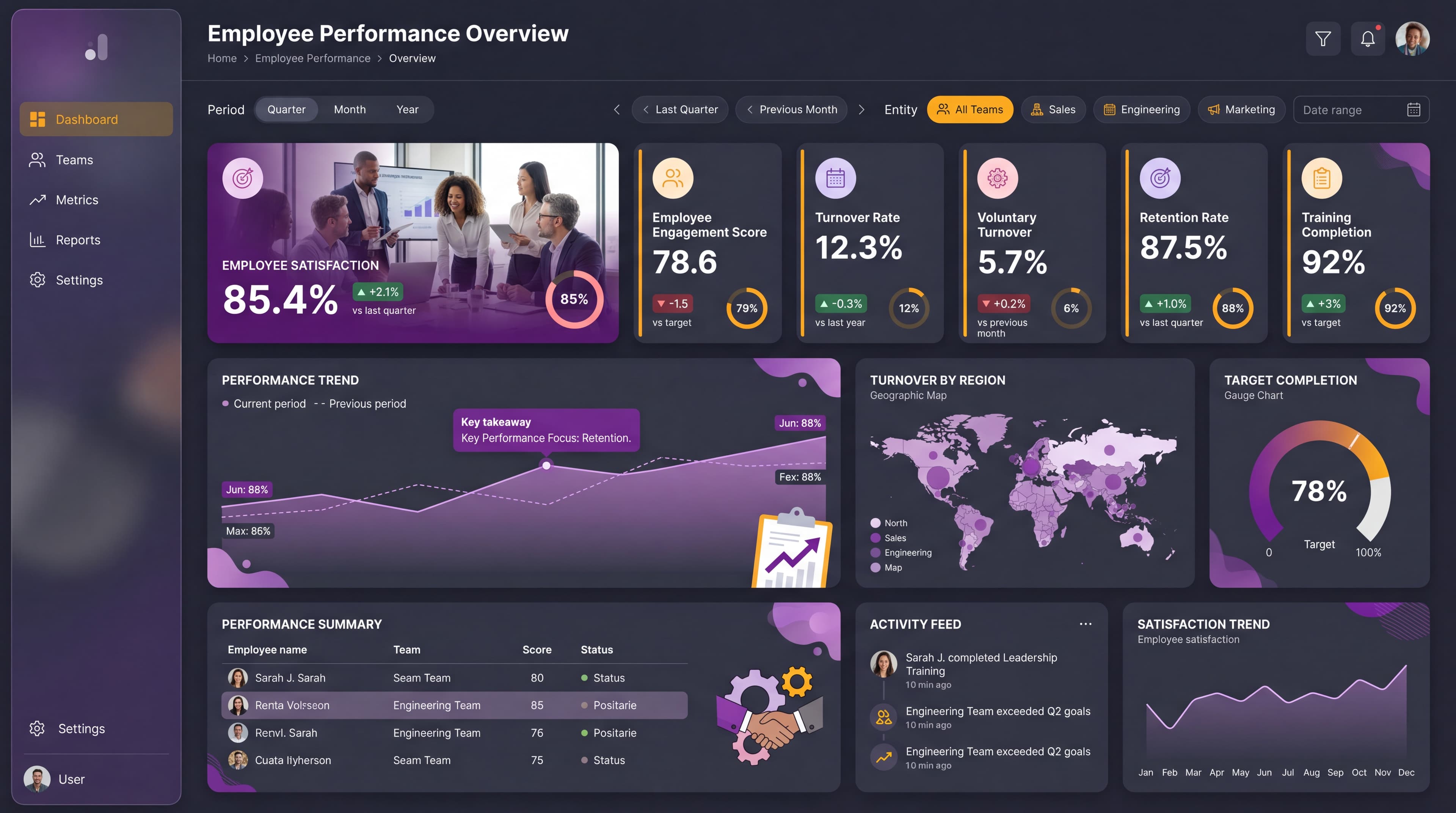Click trend arrow icon on last activity
The image size is (1456, 813).
pos(884,758)
